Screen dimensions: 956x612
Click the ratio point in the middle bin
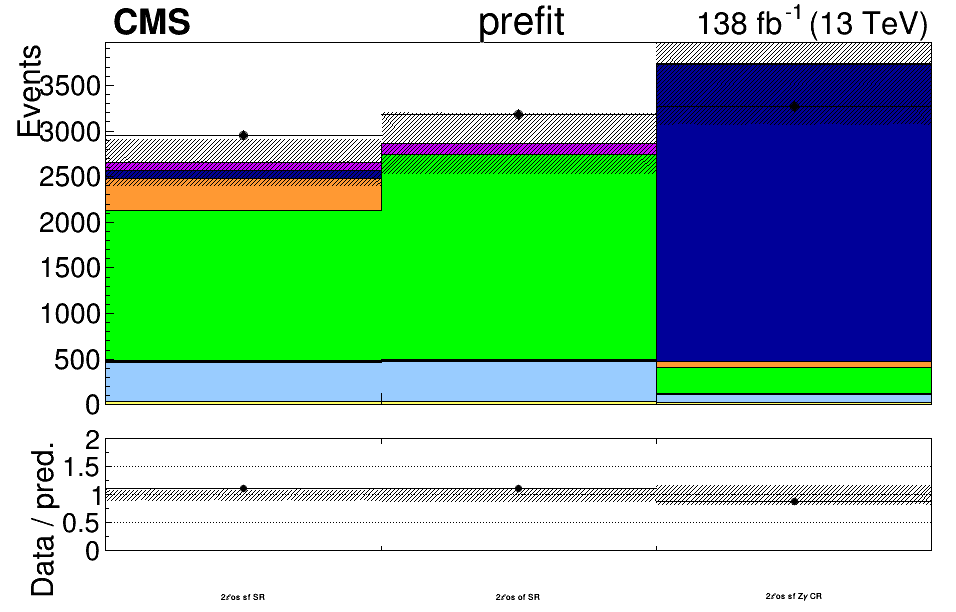[x=518, y=488]
